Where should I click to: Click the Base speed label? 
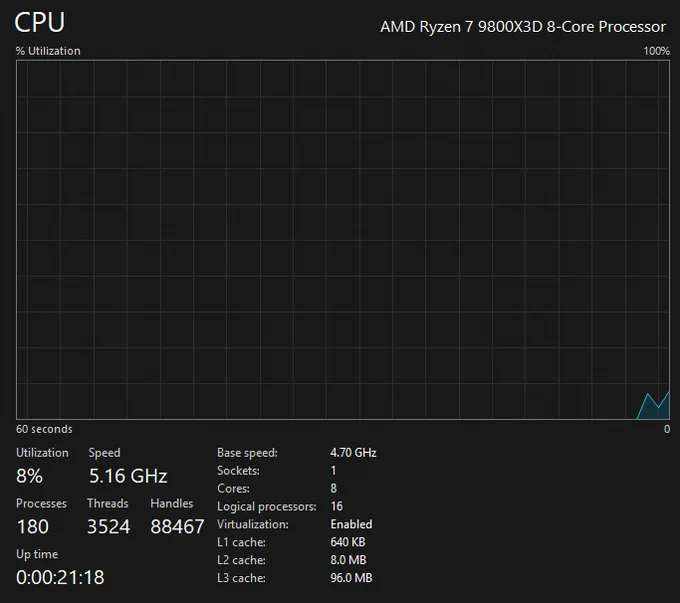coord(247,452)
